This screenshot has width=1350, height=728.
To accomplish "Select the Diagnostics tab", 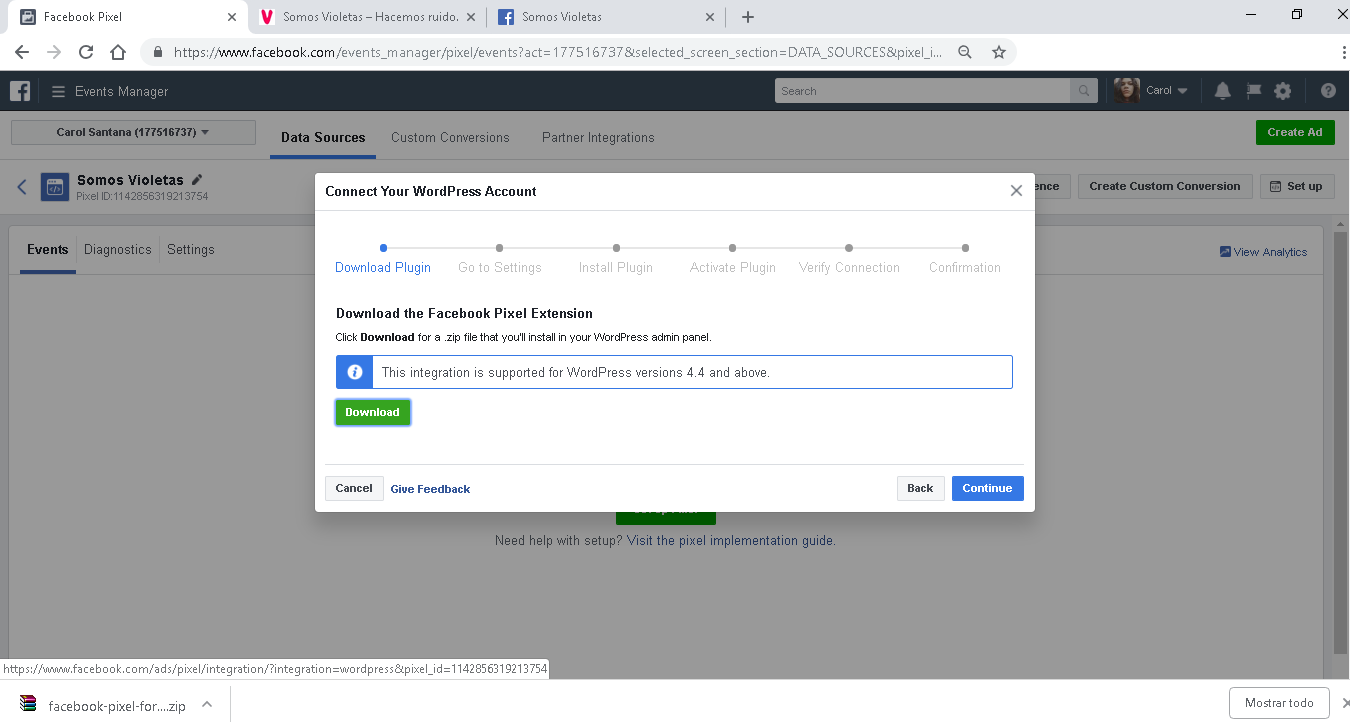I will pos(118,250).
